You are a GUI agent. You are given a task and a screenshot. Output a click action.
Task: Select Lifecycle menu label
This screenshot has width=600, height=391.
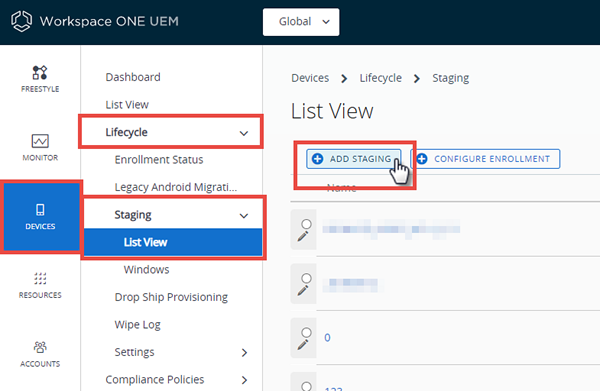[x=126, y=132]
